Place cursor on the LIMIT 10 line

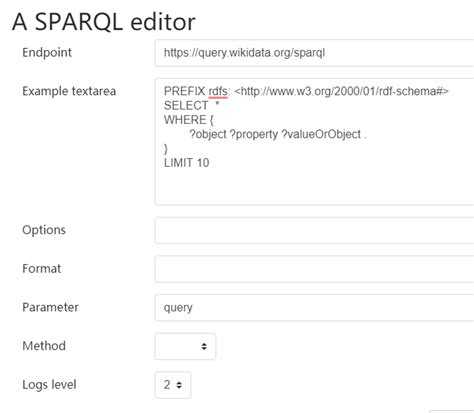coord(187,163)
